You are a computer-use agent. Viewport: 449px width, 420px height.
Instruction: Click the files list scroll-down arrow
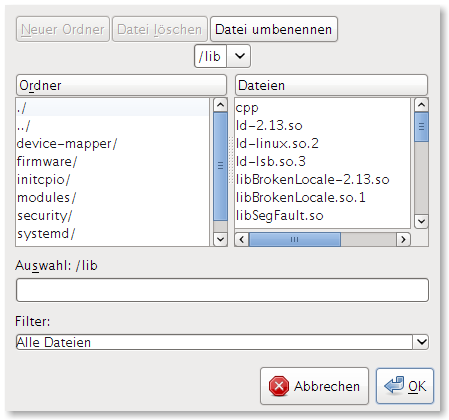pyautogui.click(x=421, y=221)
